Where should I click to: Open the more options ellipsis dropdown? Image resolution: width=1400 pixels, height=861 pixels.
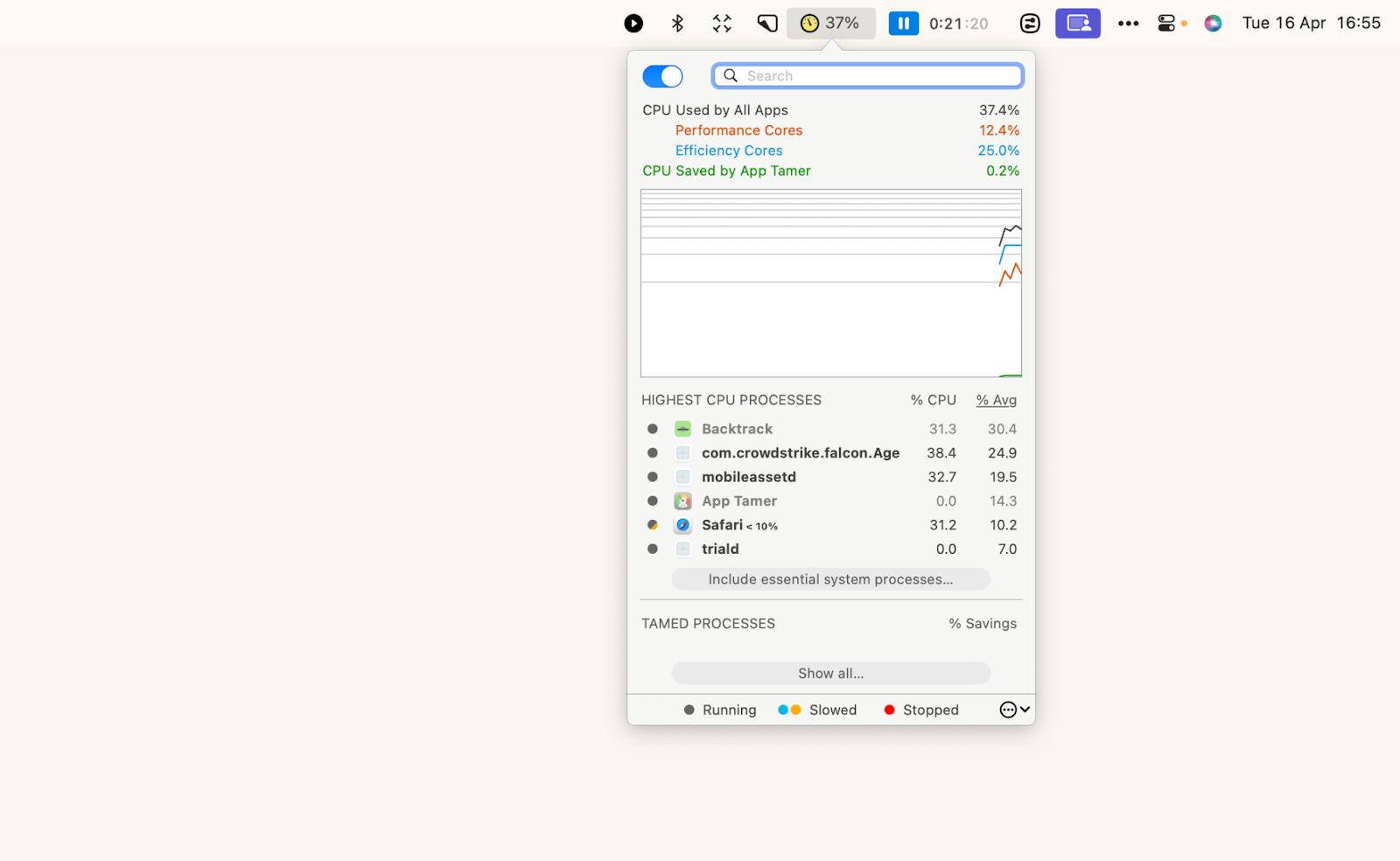1015,710
